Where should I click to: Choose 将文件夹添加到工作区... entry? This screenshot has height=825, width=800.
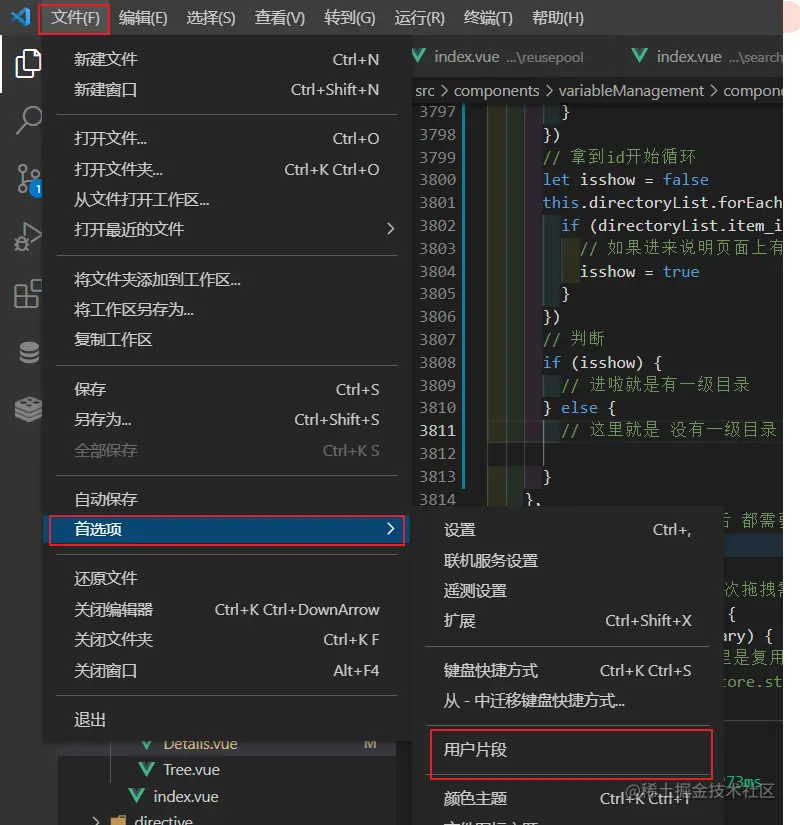click(x=226, y=280)
